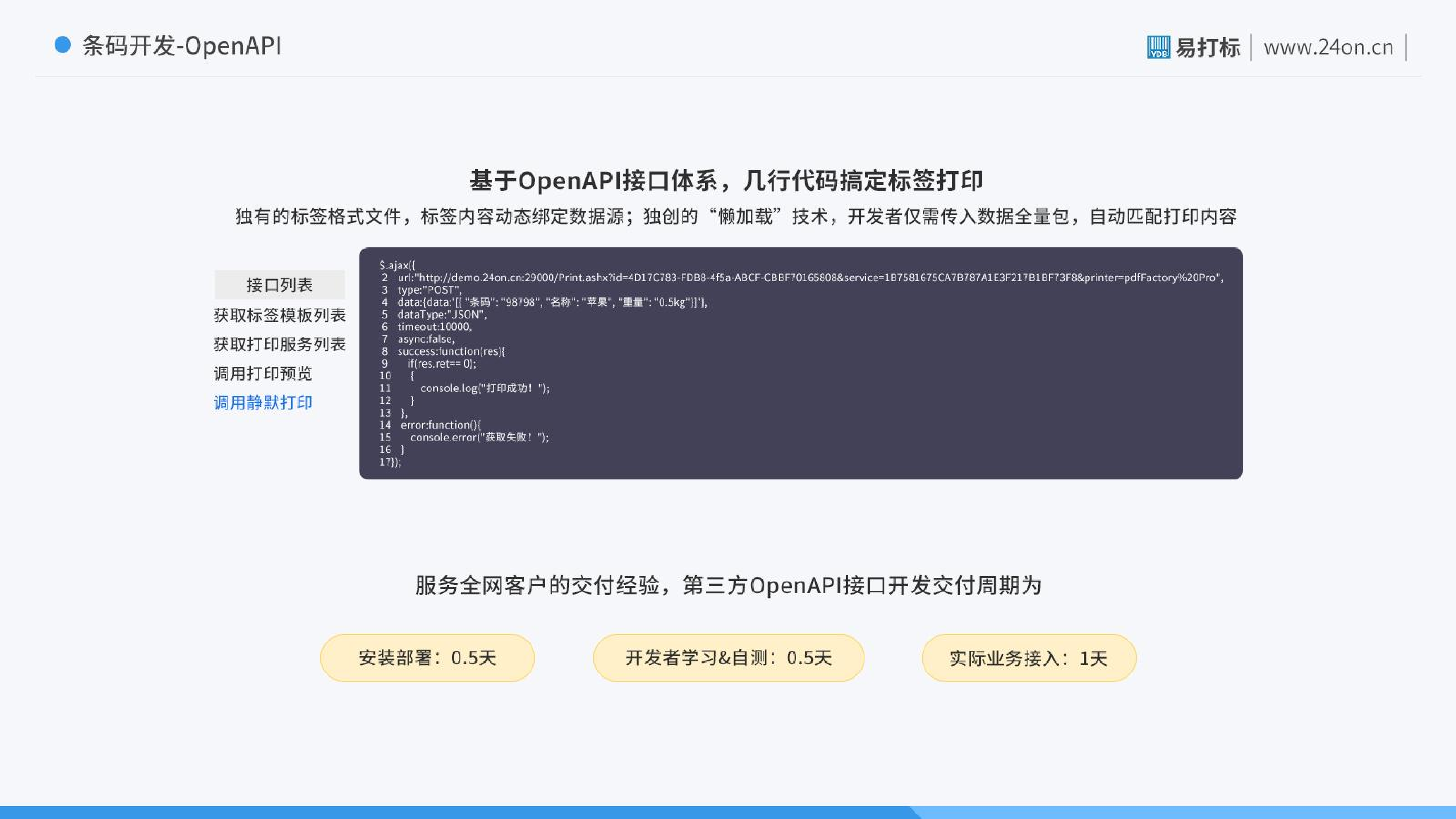Select the 接口列表 header

(280, 285)
